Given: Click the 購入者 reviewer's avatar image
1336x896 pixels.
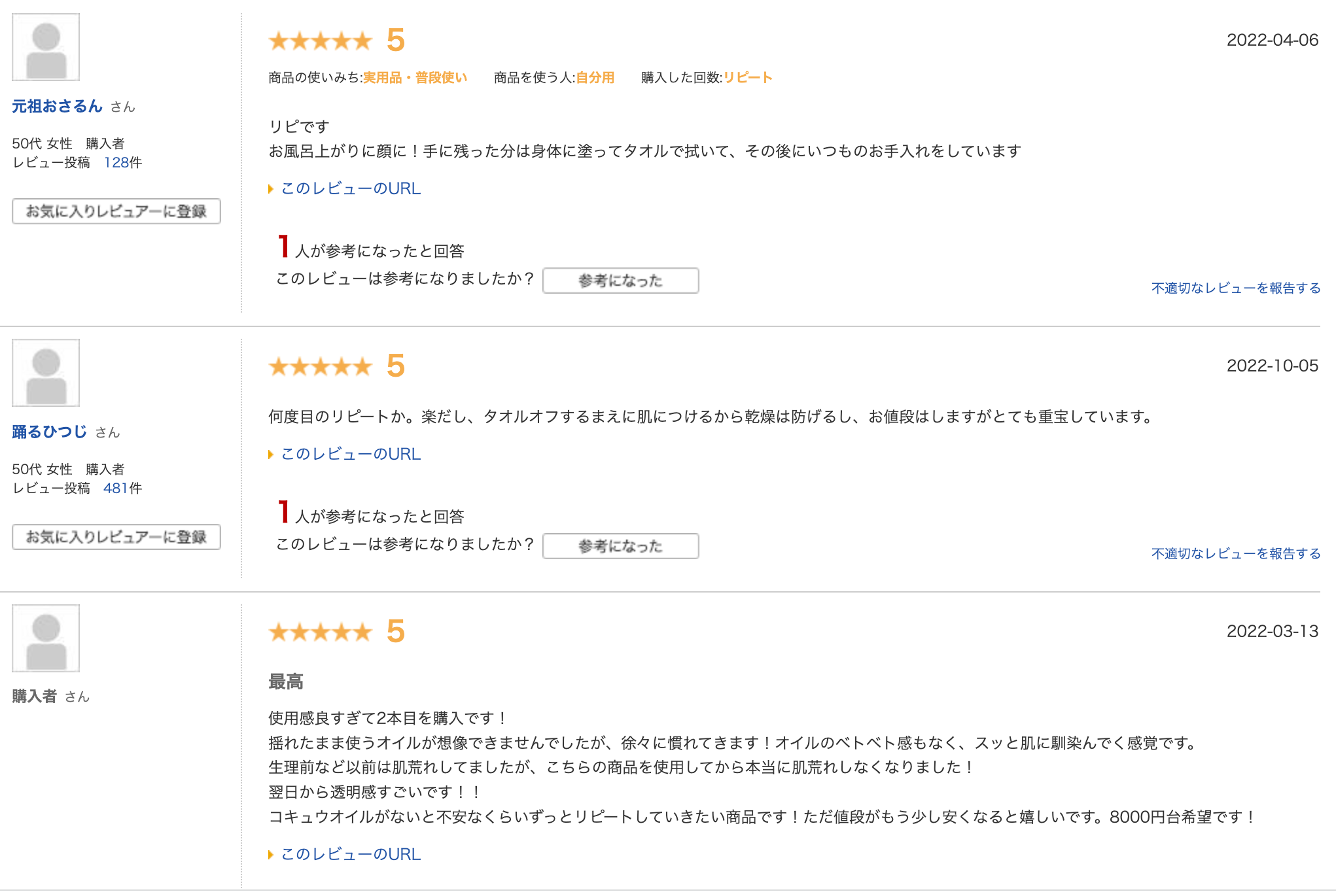Looking at the screenshot, I should point(46,638).
